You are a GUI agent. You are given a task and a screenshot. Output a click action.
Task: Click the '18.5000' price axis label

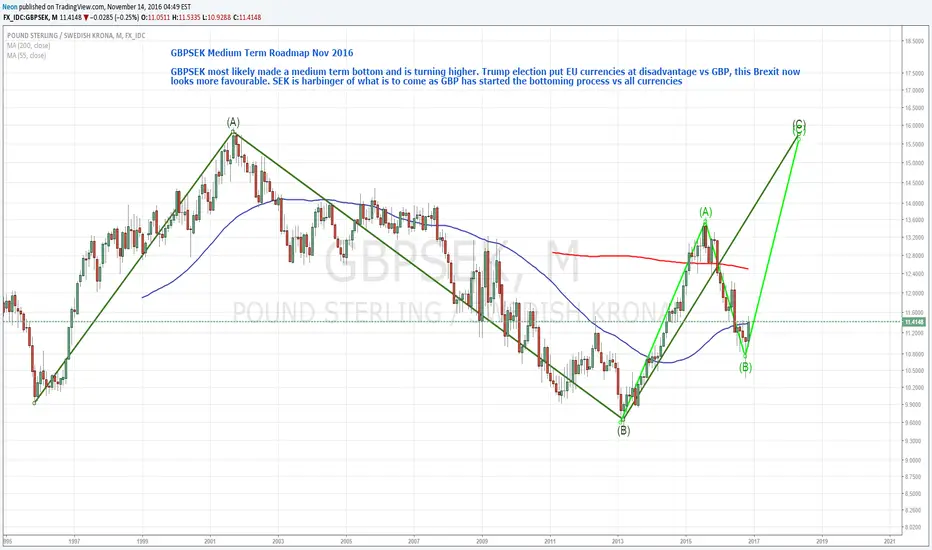[x=914, y=41]
